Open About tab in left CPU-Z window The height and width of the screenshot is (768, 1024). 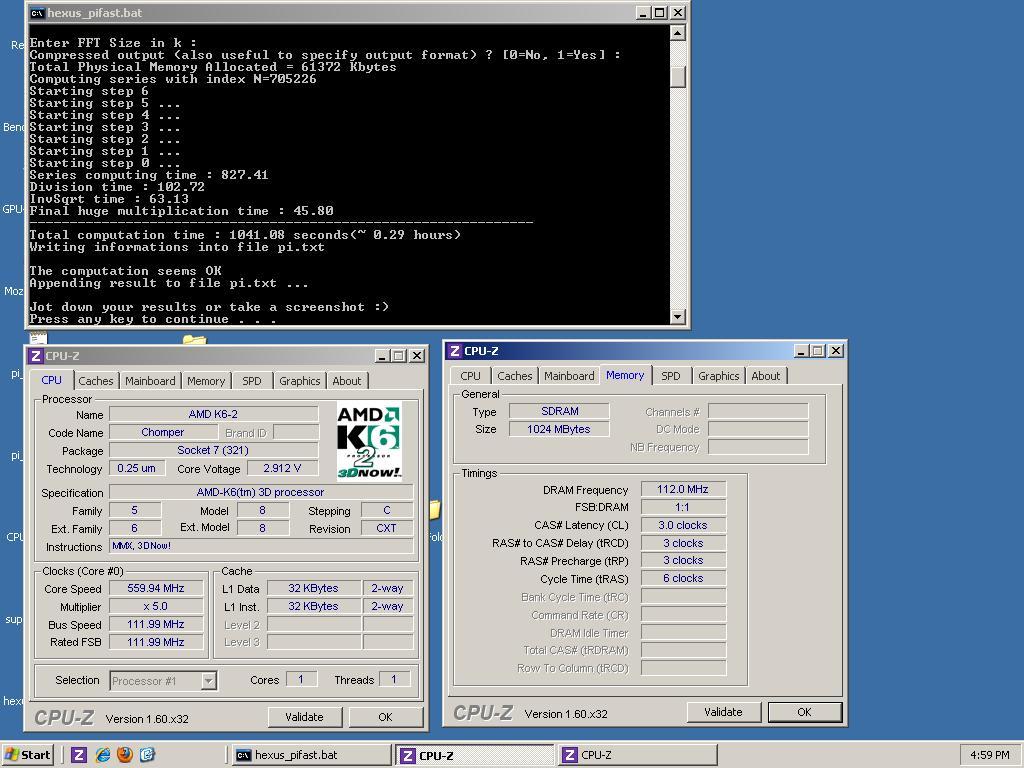pyautogui.click(x=347, y=381)
